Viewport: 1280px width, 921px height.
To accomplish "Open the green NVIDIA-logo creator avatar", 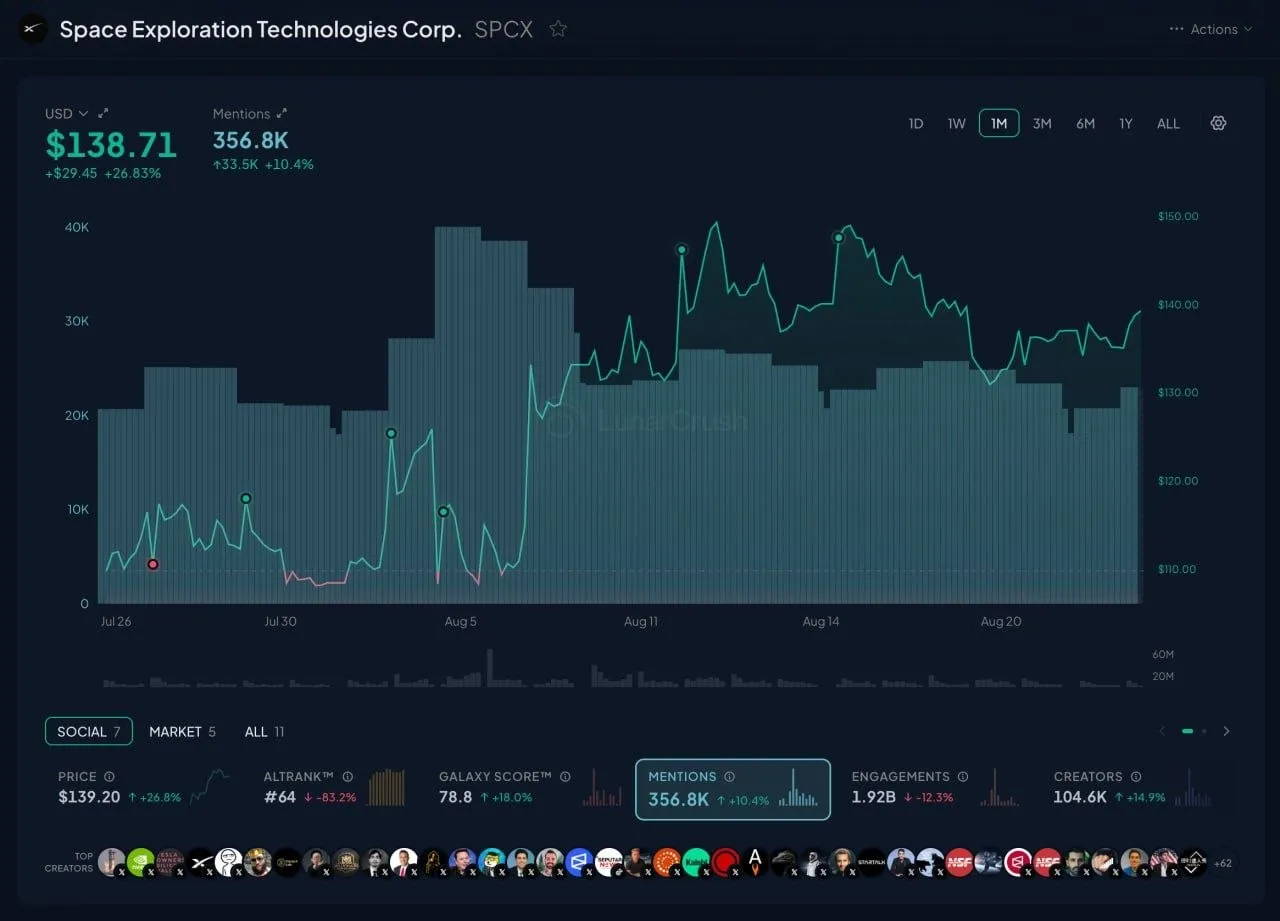I will click(141, 862).
